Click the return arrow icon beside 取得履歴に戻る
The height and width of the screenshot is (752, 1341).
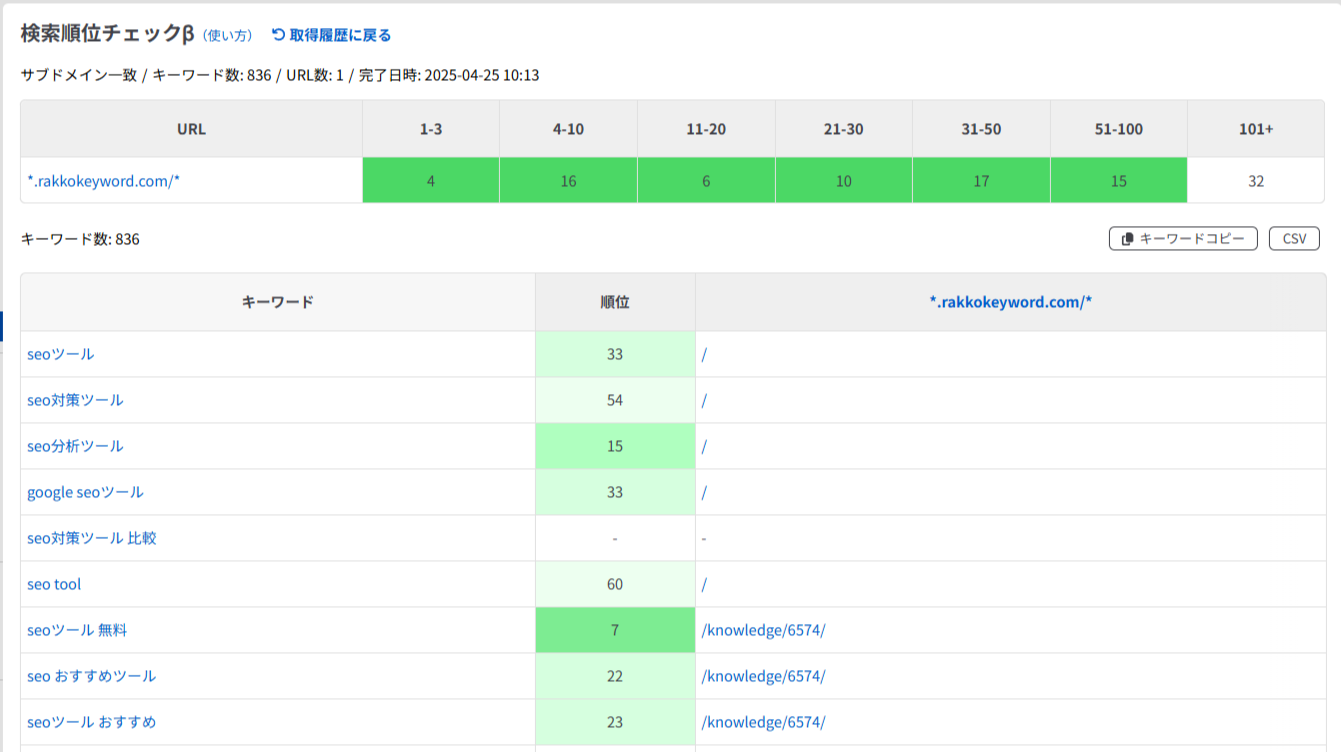(278, 35)
